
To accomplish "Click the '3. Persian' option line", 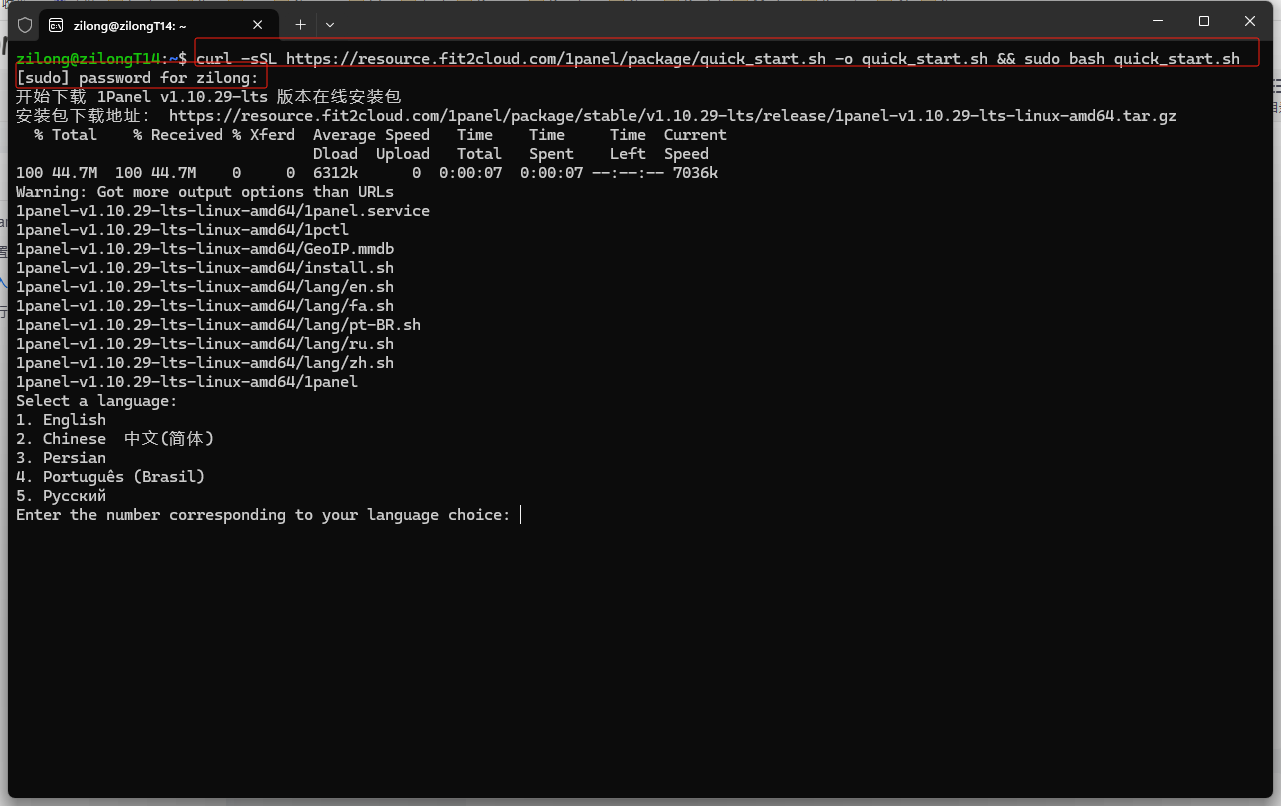I will point(61,458).
